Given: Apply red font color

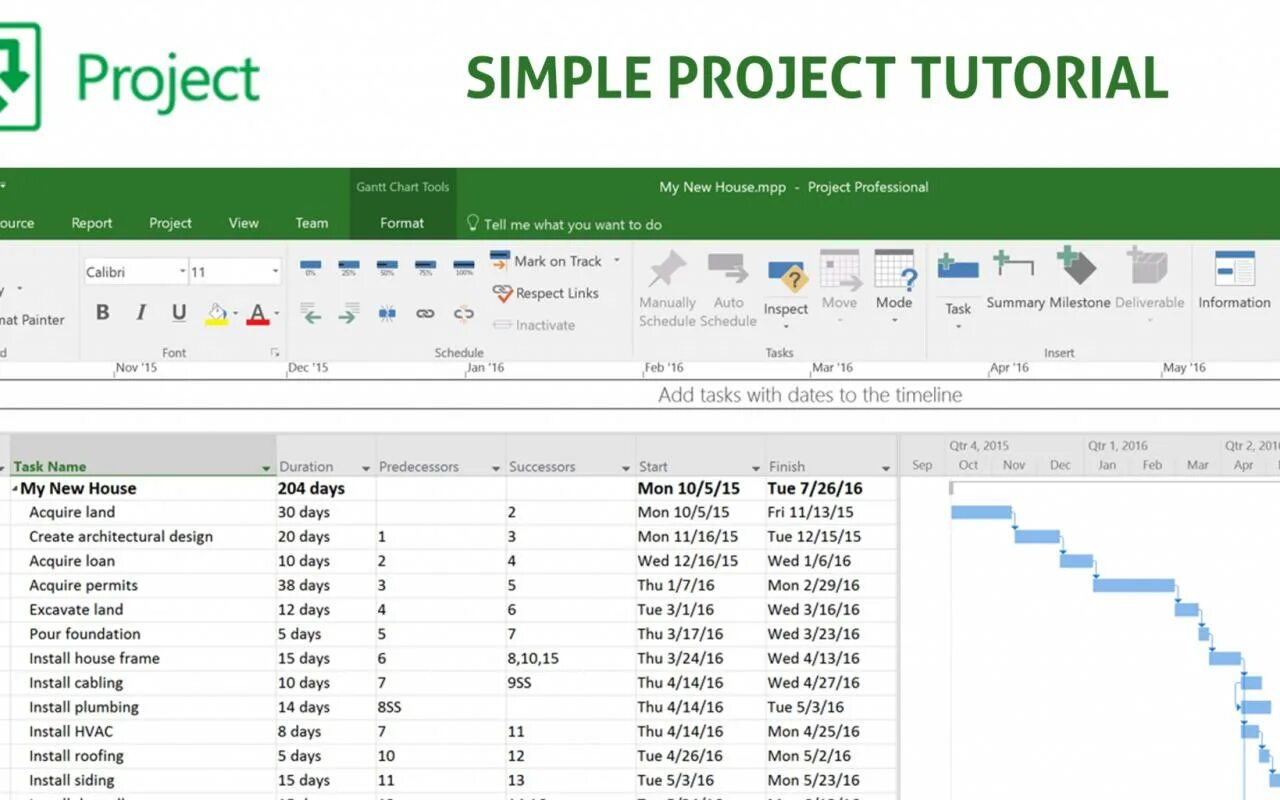Looking at the screenshot, I should point(258,314).
